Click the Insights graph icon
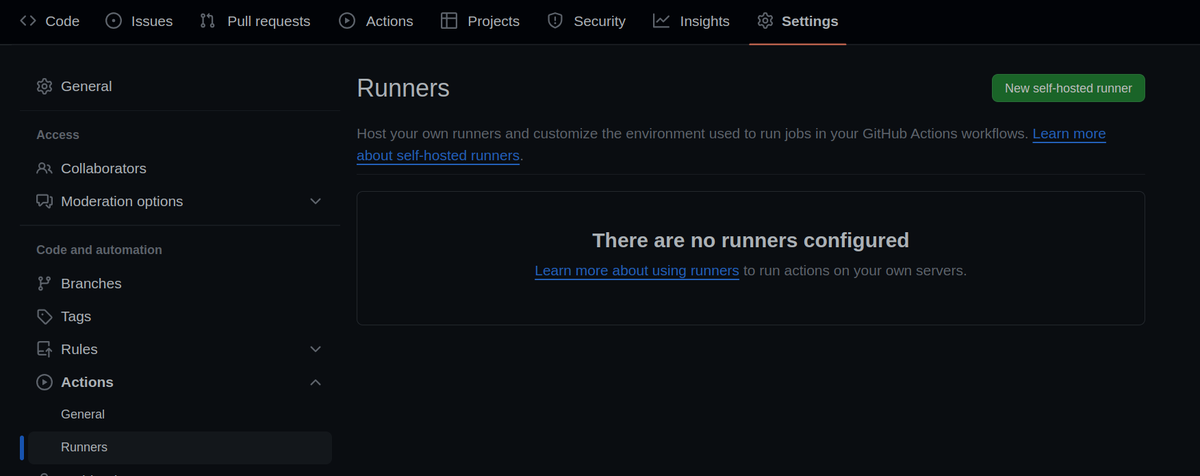 pyautogui.click(x=661, y=21)
